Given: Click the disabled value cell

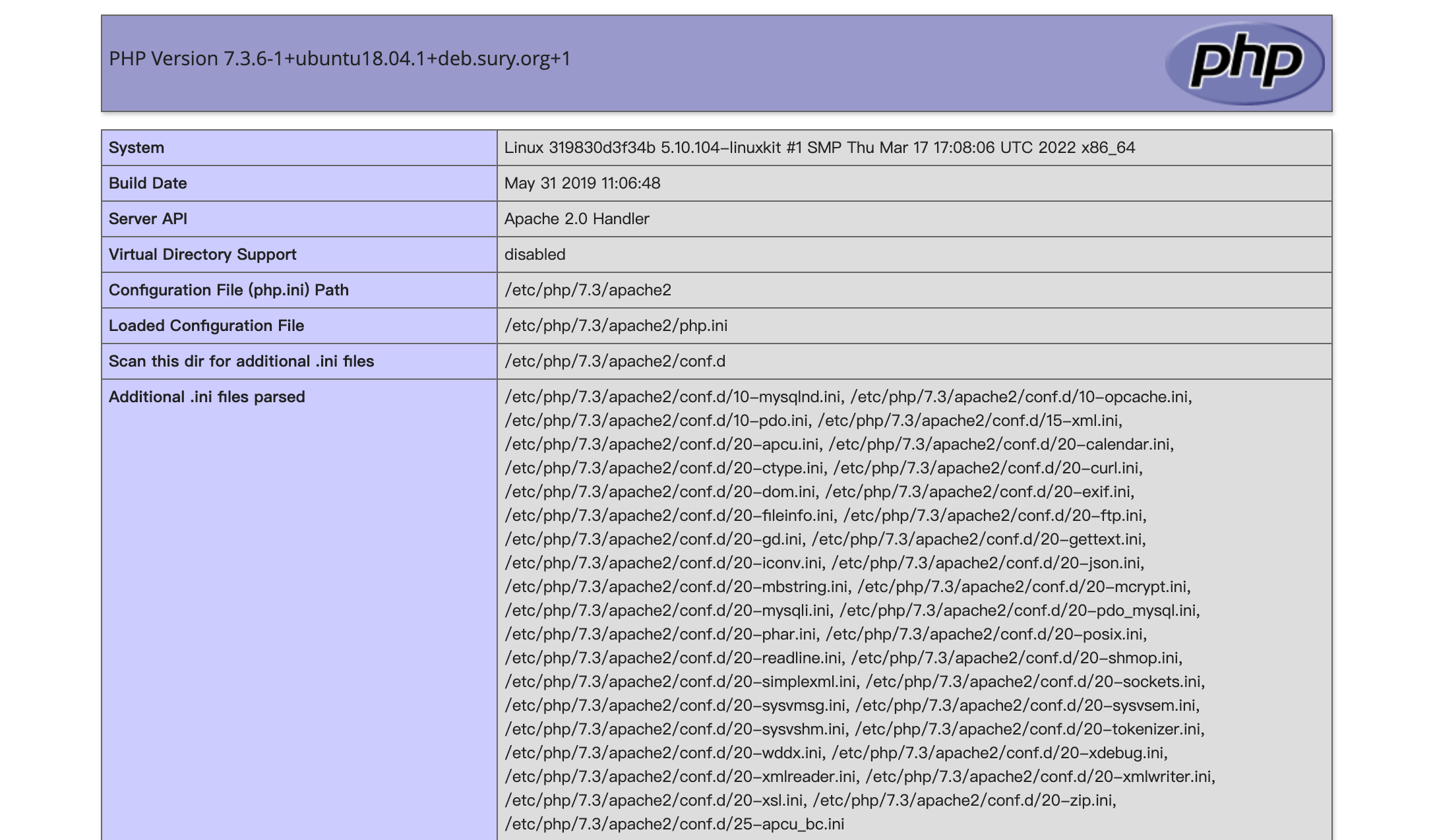Looking at the screenshot, I should [535, 255].
